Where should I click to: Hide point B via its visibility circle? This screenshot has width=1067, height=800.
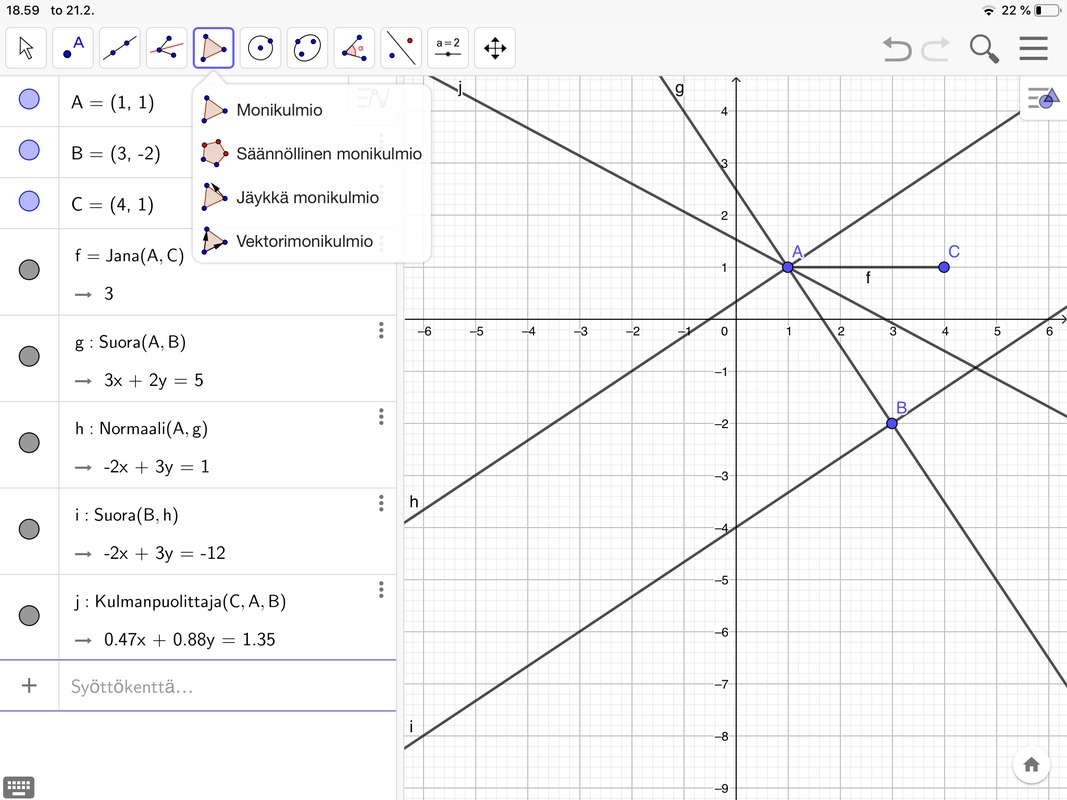[29, 150]
